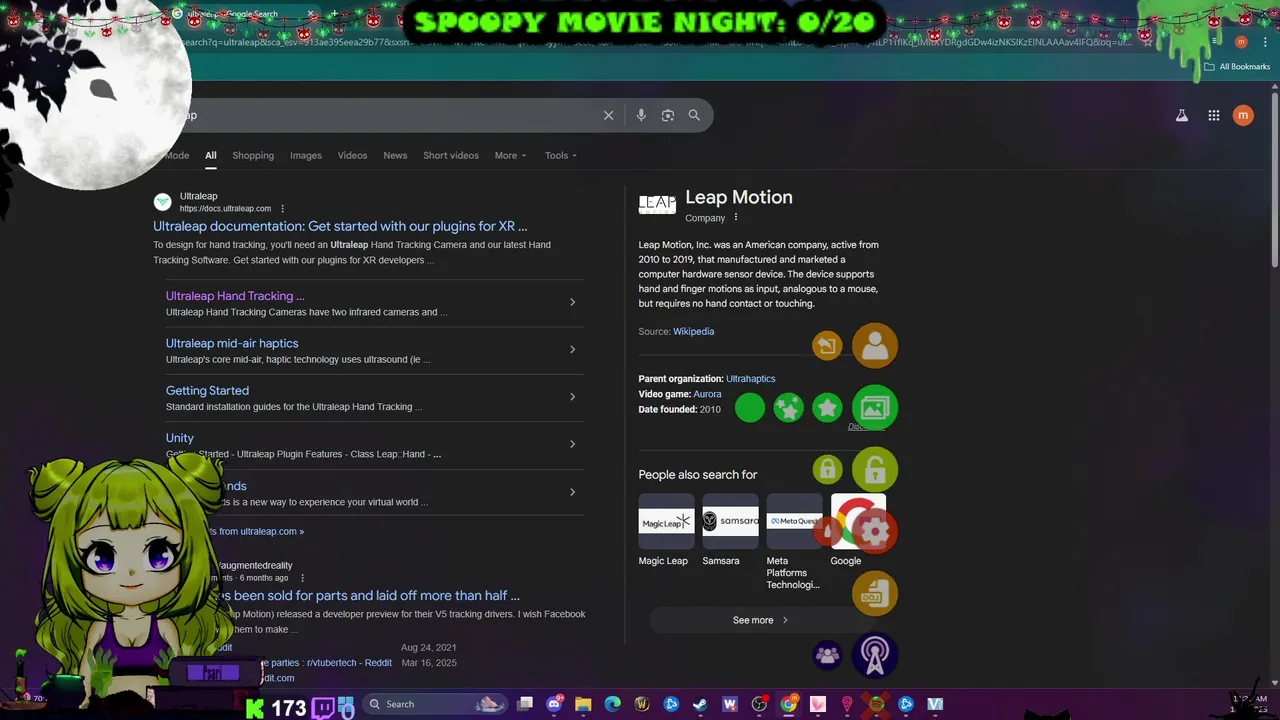1280x720 pixels.
Task: Start voice search with the microphone icon
Action: (641, 115)
